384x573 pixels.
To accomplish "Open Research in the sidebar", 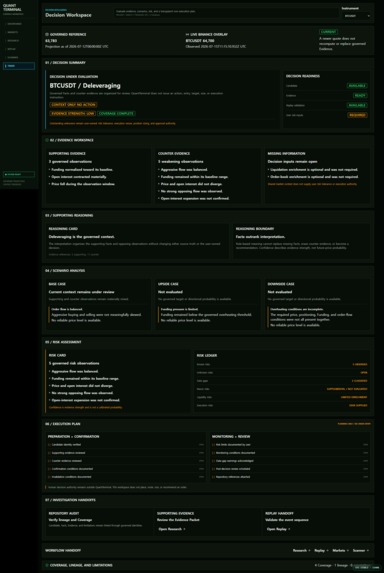I will tap(19, 41).
